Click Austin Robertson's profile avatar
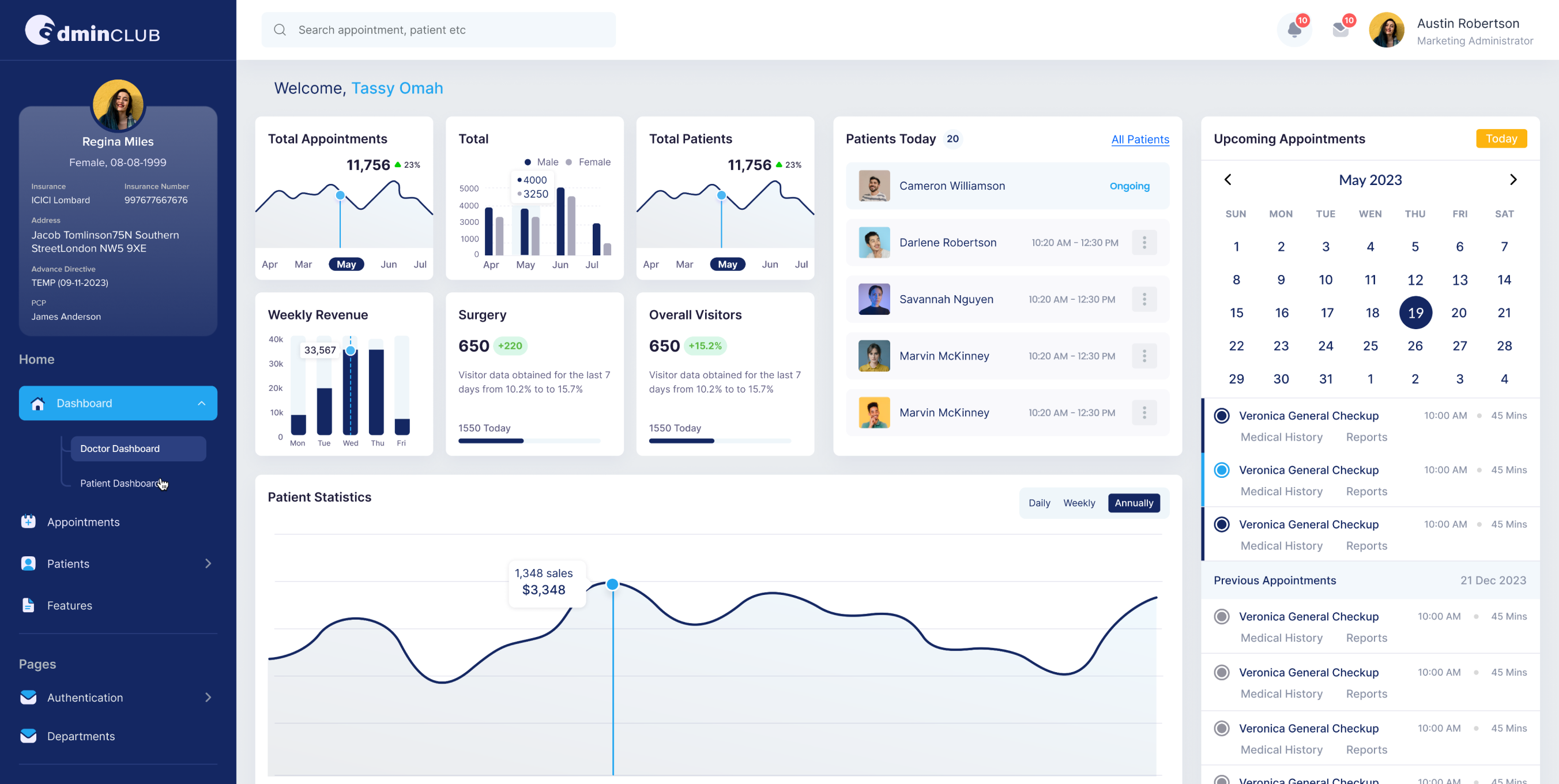This screenshot has height=784, width=1559. coord(1387,30)
